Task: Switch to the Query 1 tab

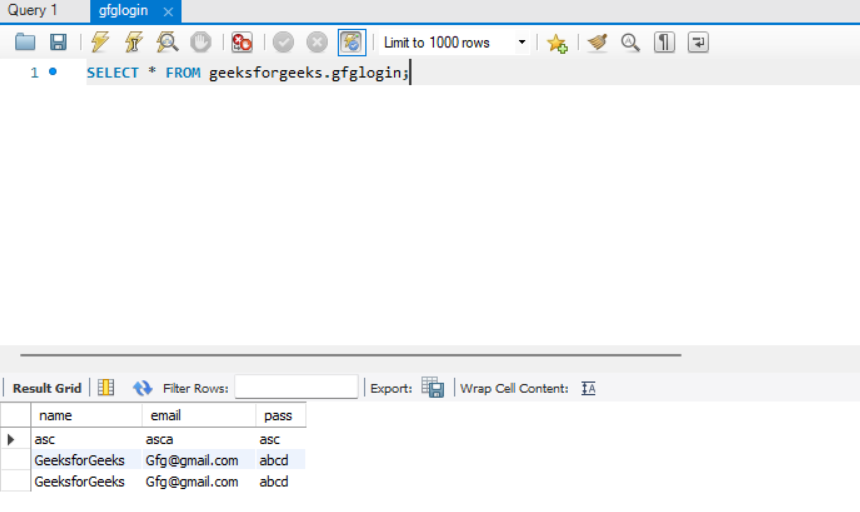Action: pos(33,11)
